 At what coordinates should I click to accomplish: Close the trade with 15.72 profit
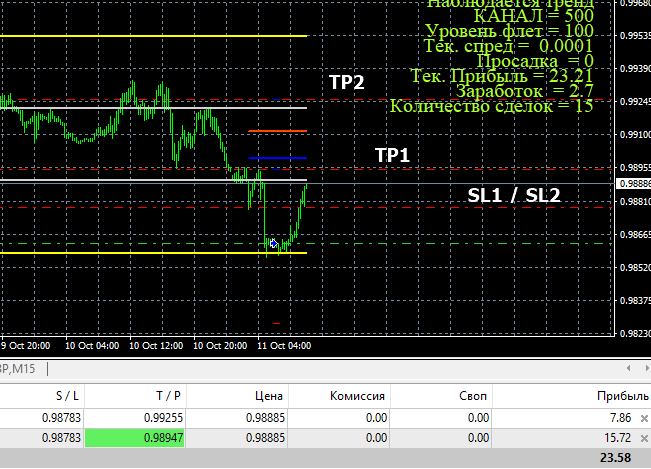tap(643, 438)
